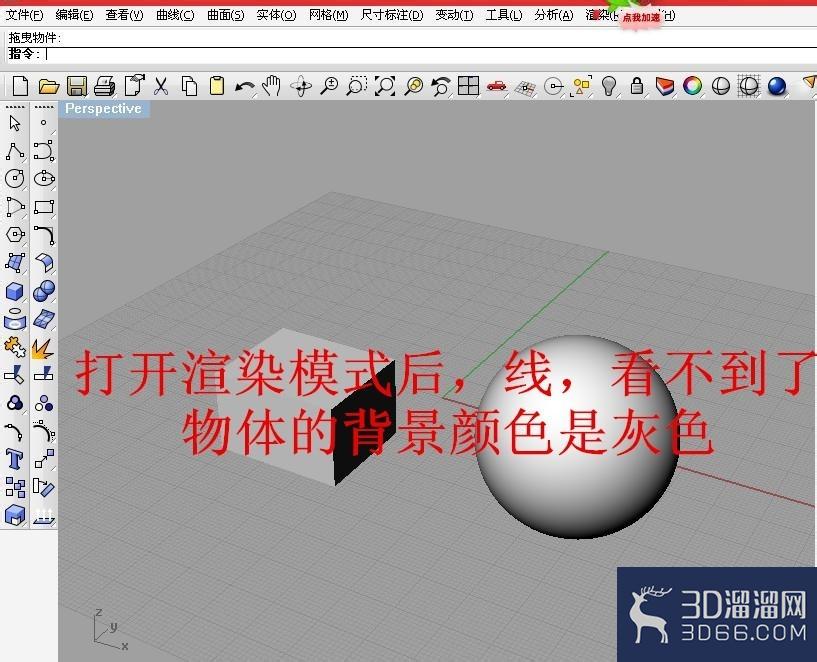Click the padlock lock icon
The height and width of the screenshot is (662, 817).
pos(636,85)
